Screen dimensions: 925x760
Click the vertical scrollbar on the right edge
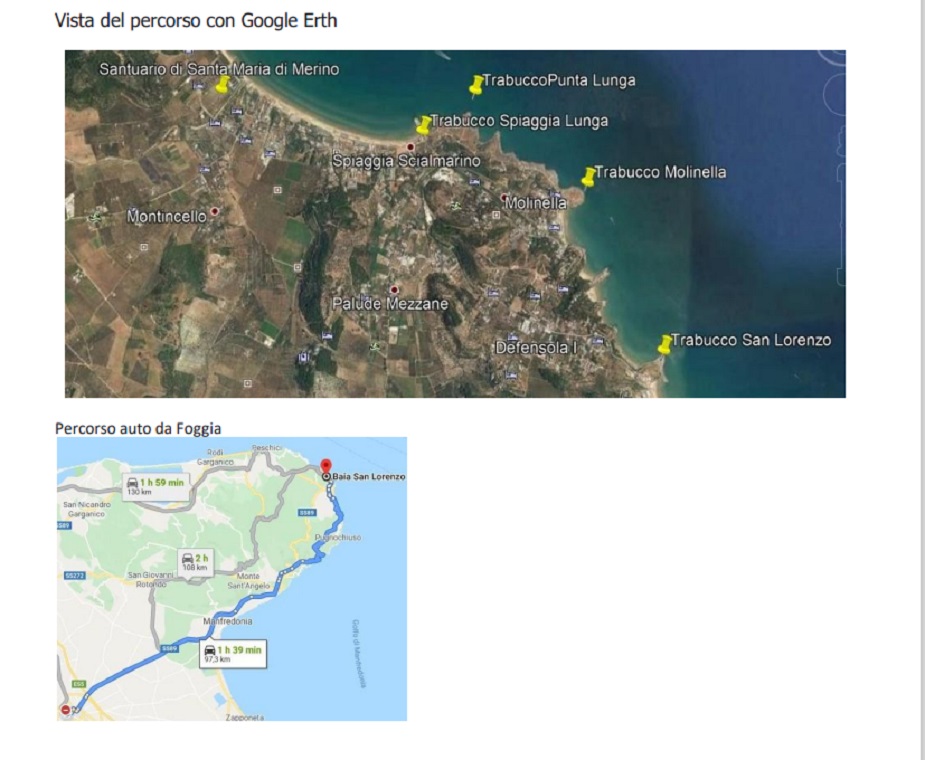pos(923,380)
